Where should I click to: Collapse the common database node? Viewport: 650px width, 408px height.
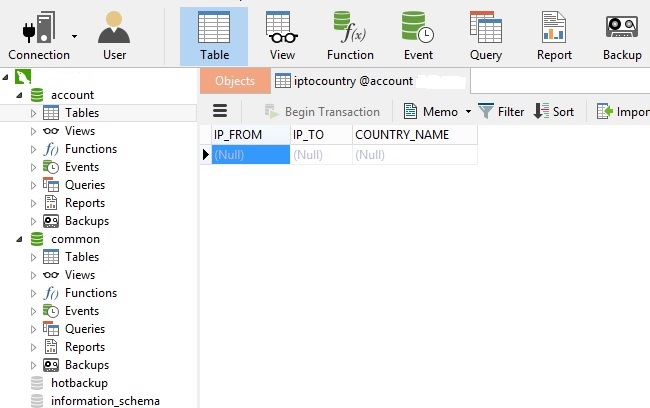tap(19, 239)
